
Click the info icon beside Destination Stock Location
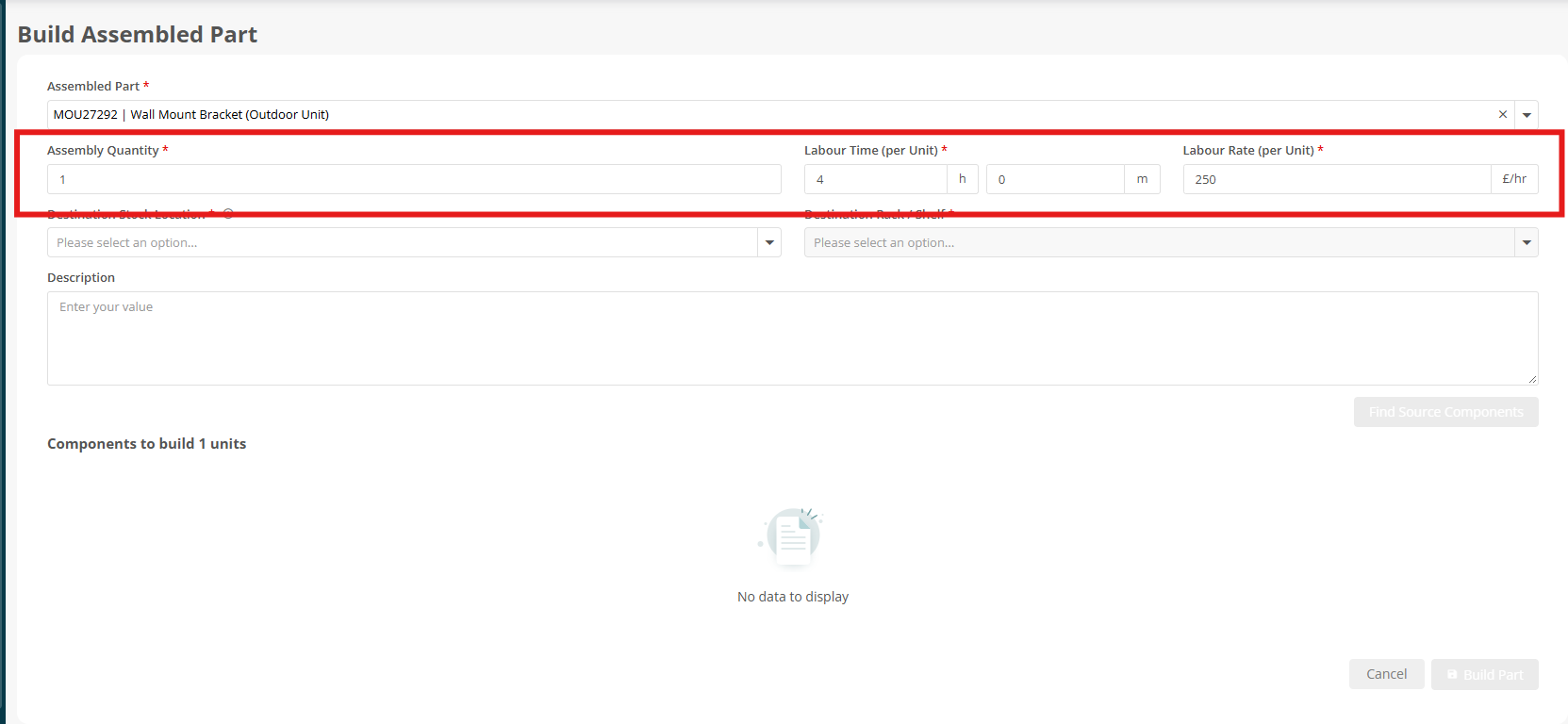click(228, 214)
